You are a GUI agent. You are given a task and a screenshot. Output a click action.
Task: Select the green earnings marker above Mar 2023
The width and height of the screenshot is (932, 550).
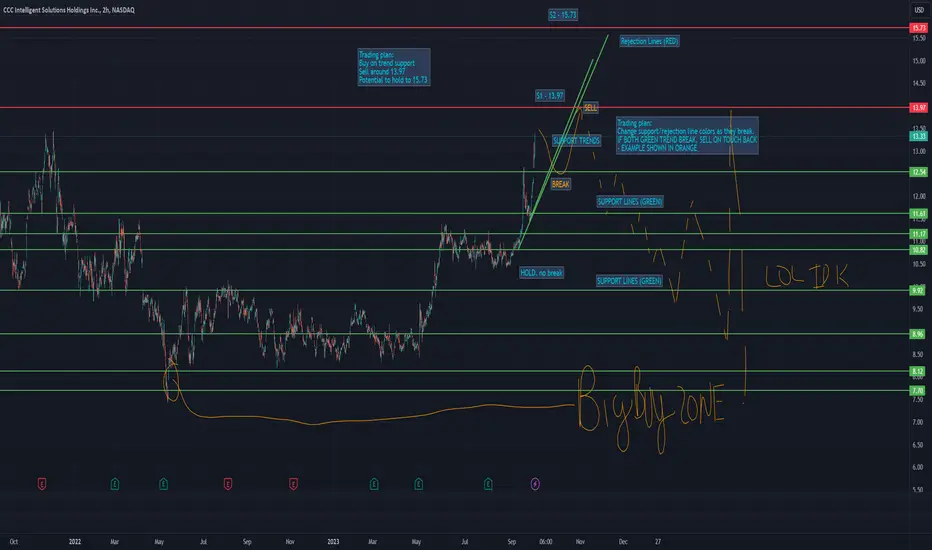(x=374, y=484)
